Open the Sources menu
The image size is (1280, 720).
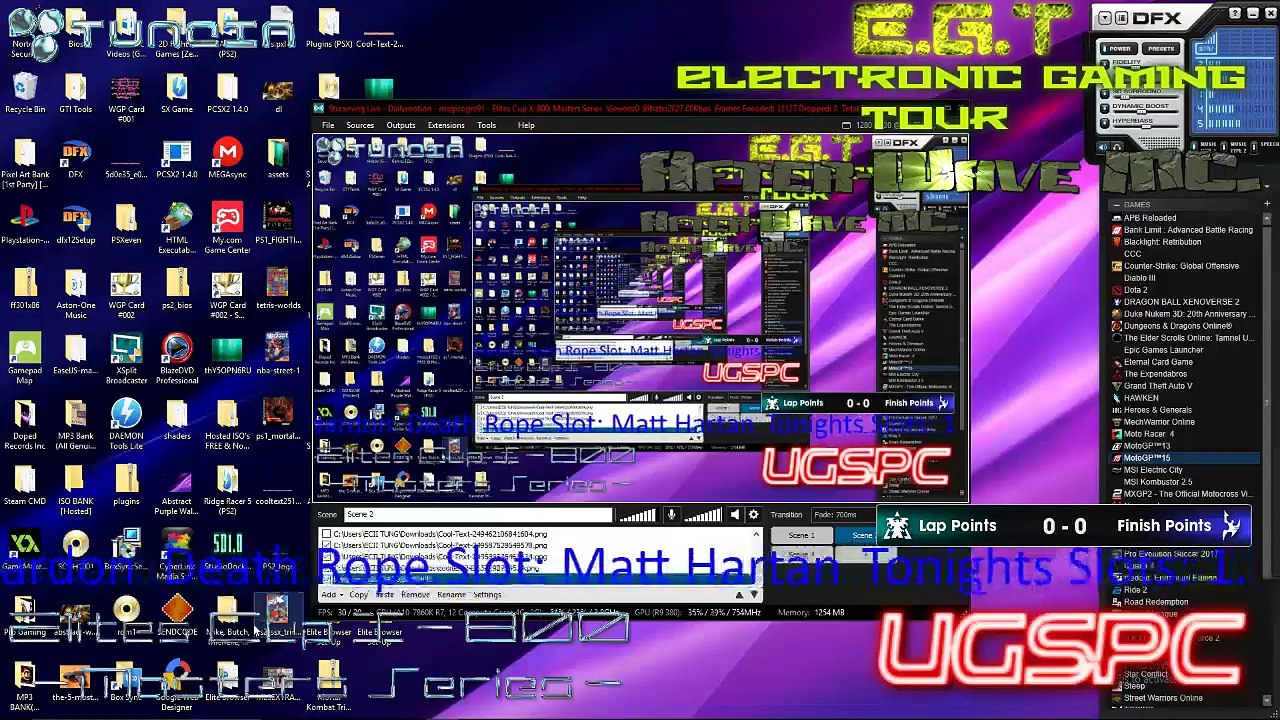point(360,126)
